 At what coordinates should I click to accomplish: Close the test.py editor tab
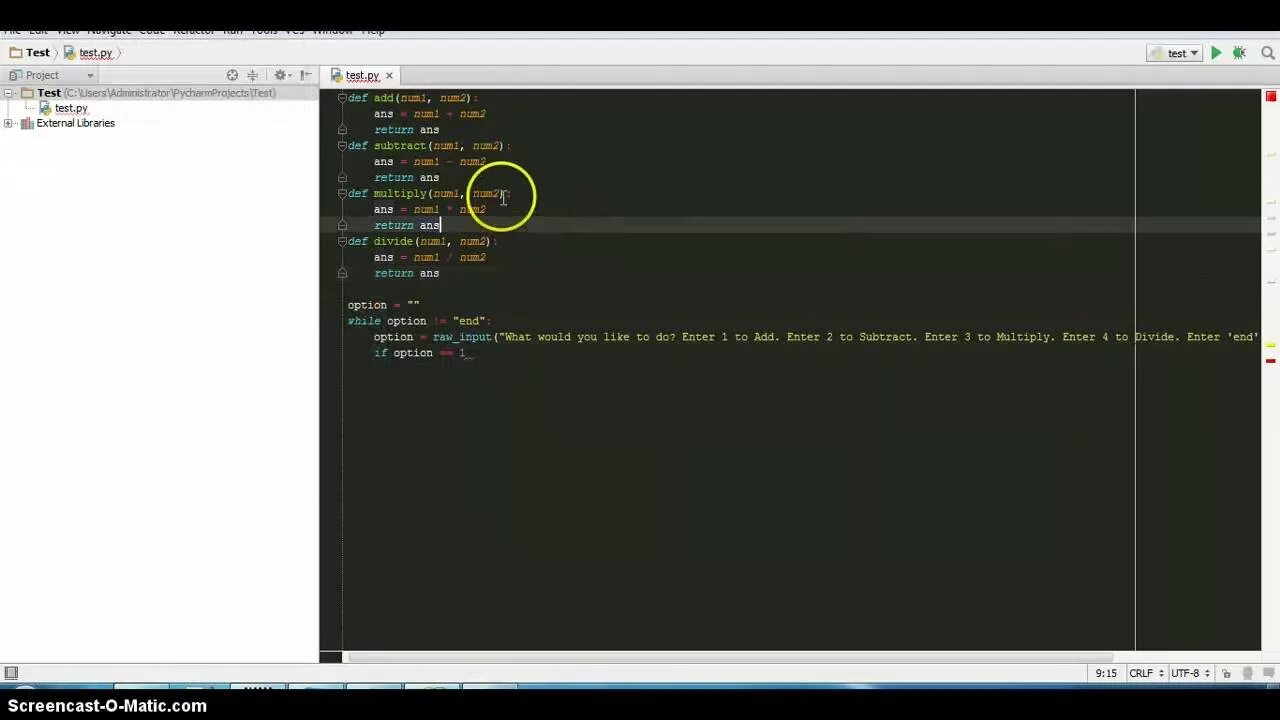tap(389, 76)
